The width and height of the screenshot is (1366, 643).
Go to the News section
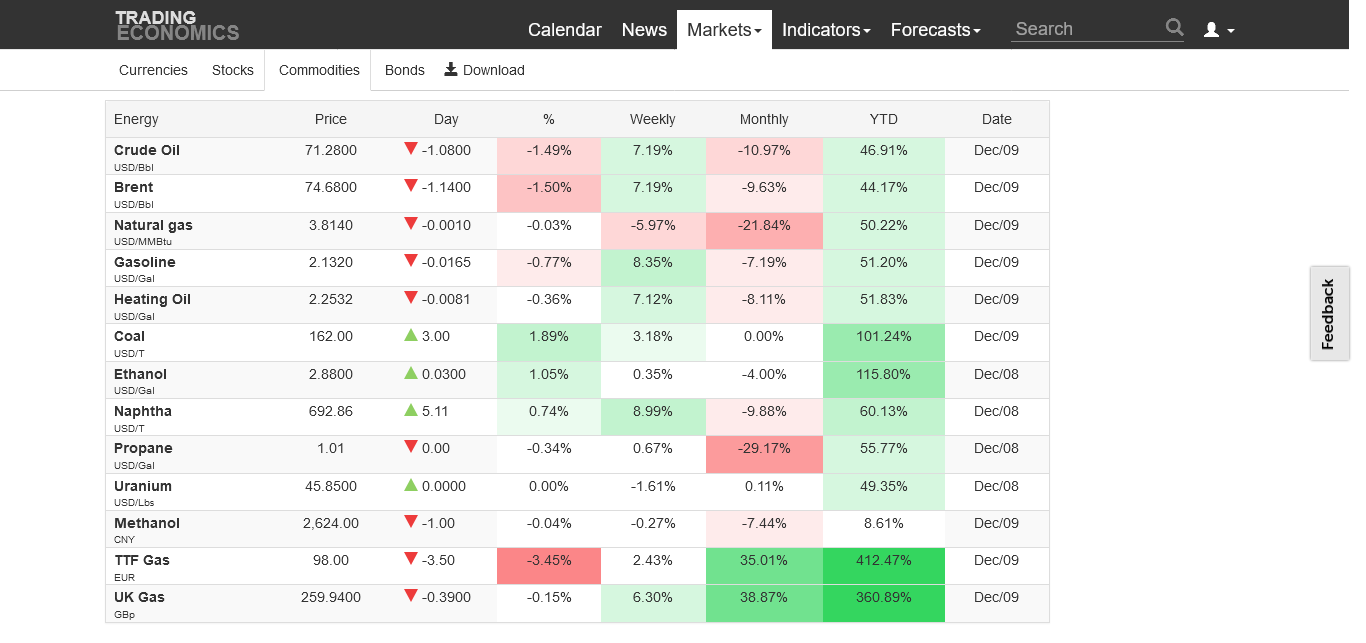(x=644, y=30)
